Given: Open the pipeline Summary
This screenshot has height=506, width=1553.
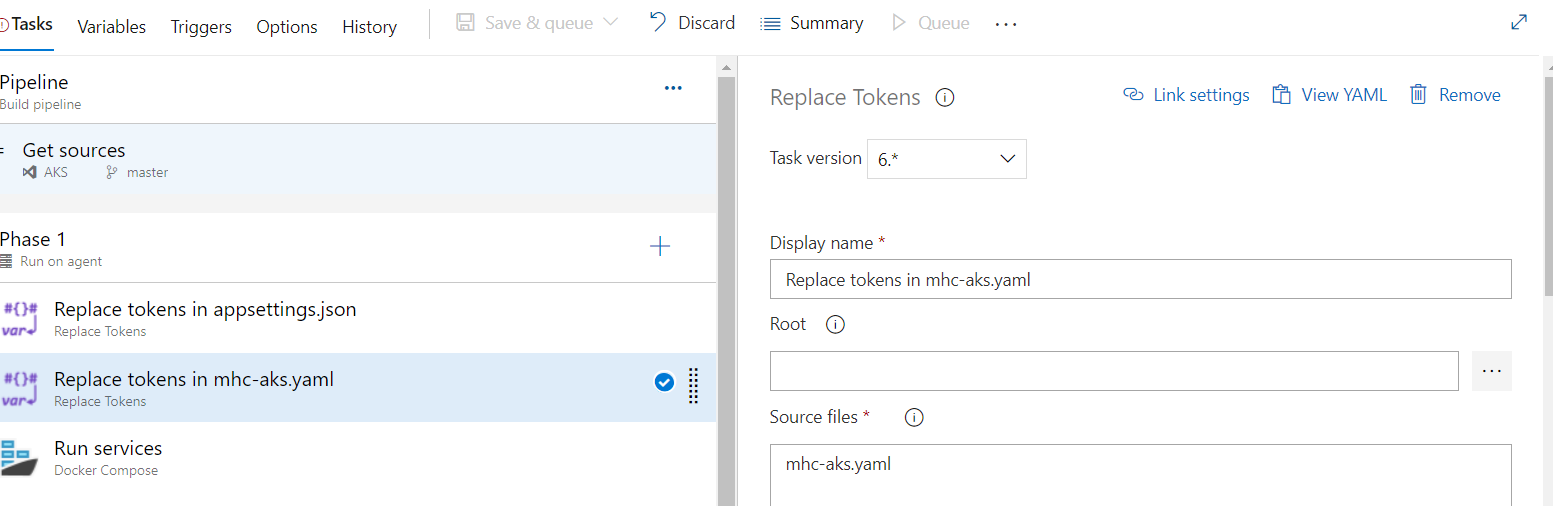Looking at the screenshot, I should (812, 23).
